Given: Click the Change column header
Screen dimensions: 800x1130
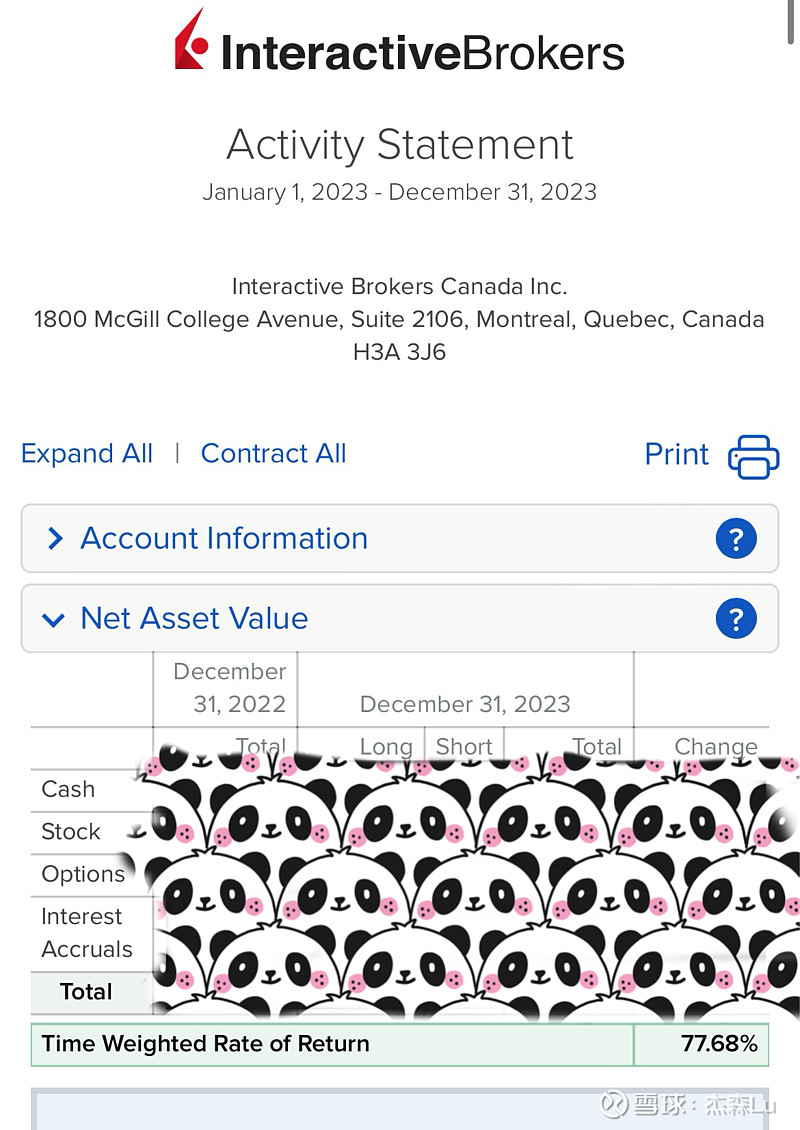Looking at the screenshot, I should (x=716, y=747).
